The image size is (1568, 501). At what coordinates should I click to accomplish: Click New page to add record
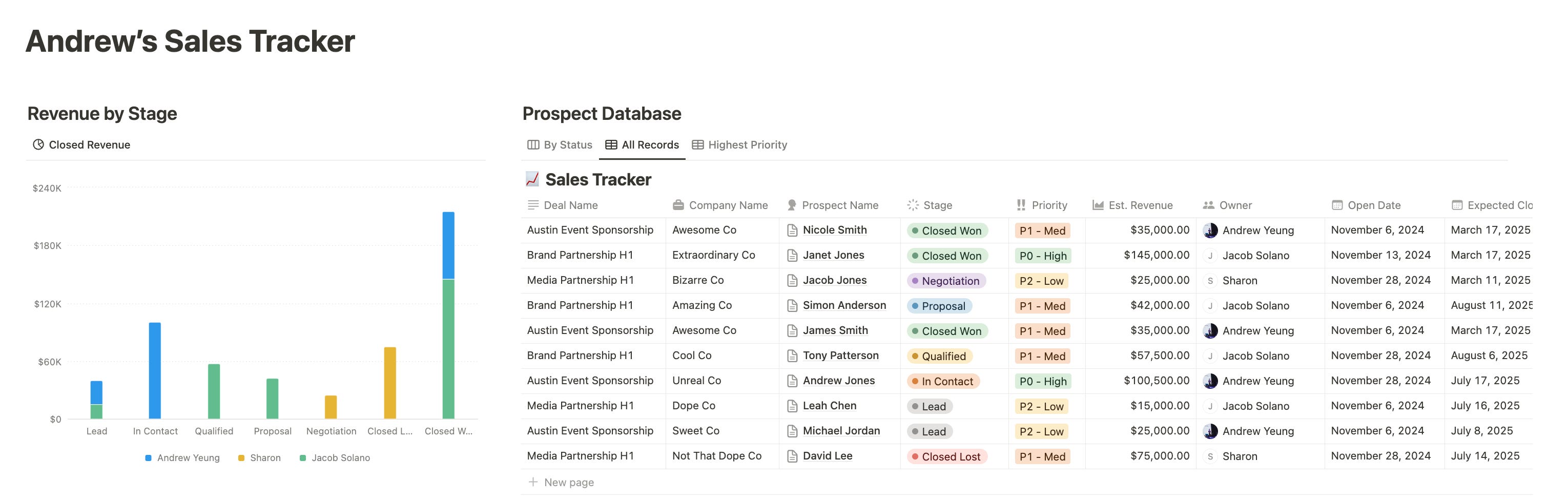pyautogui.click(x=561, y=482)
